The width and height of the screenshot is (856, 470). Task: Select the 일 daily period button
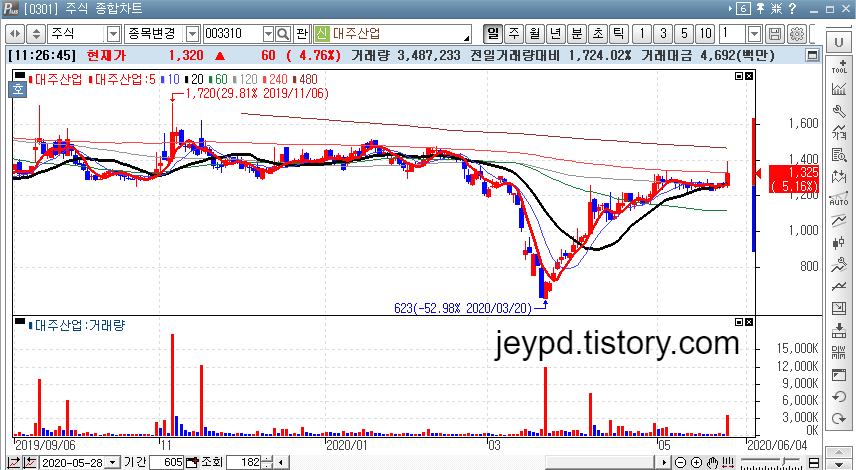(x=493, y=34)
